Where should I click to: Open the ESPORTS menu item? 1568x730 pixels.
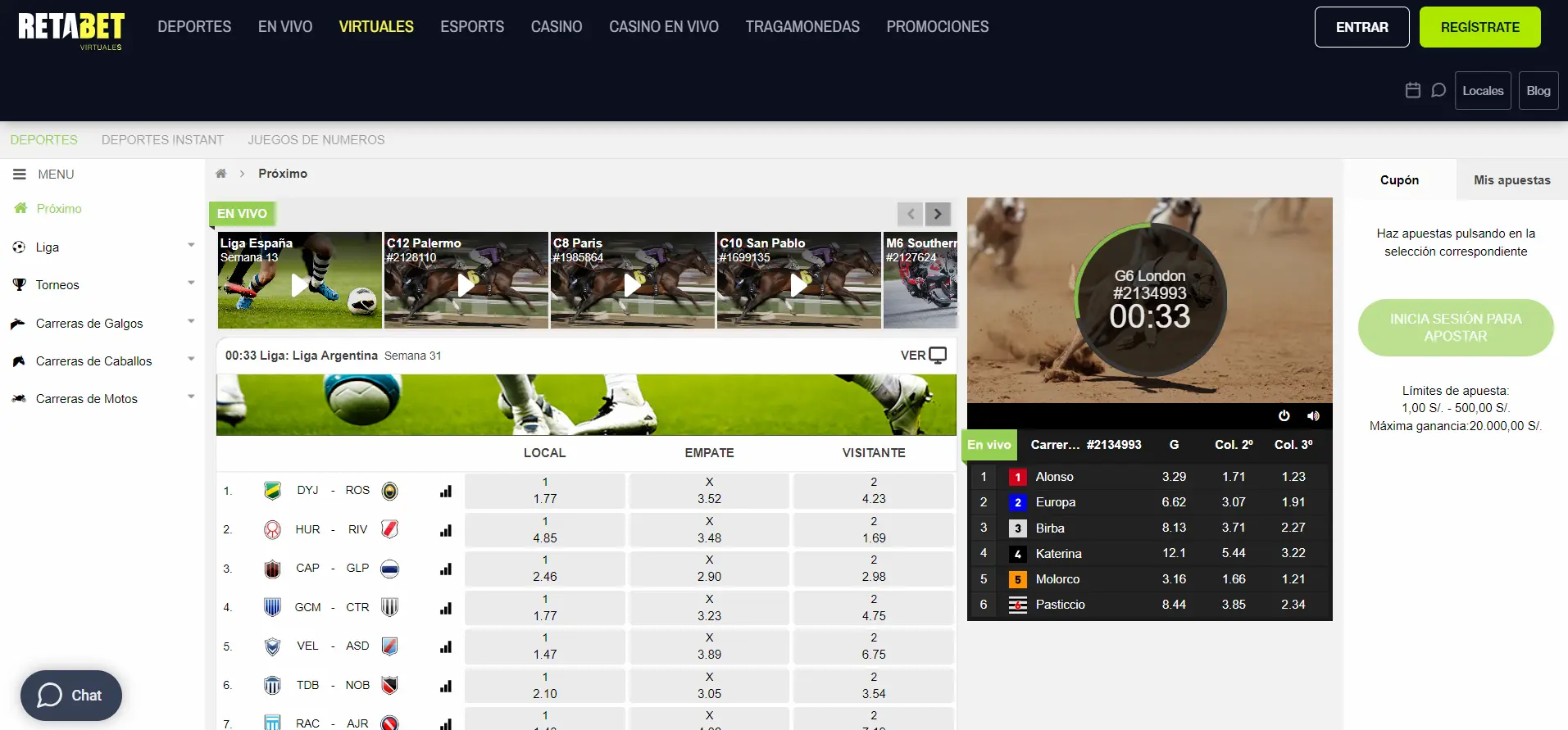tap(472, 27)
